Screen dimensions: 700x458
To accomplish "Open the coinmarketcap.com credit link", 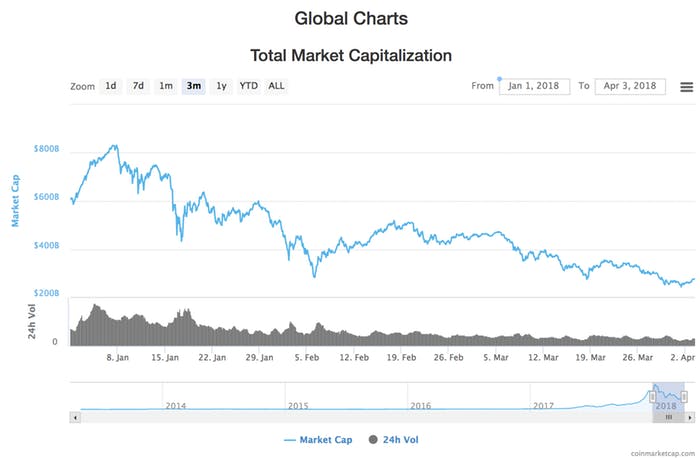I will coord(662,453).
